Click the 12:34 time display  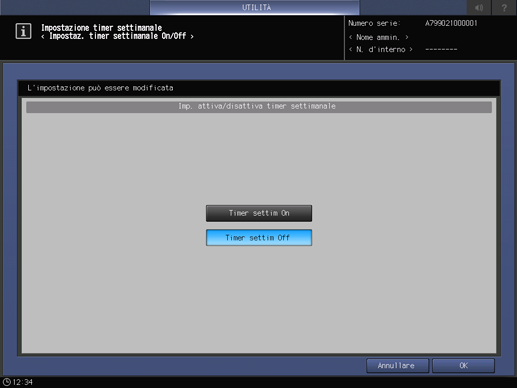23,382
